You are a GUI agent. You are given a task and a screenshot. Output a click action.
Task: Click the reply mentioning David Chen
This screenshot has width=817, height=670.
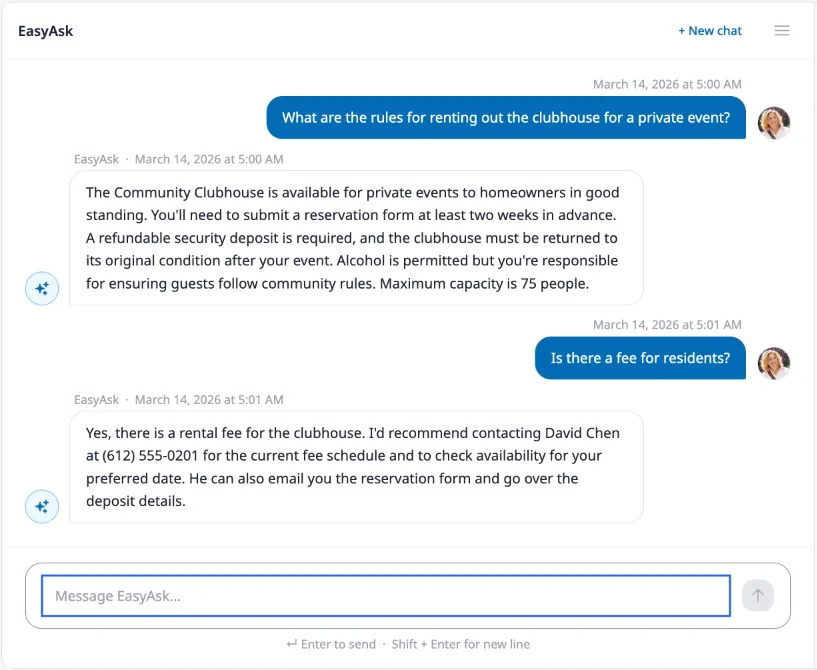pos(355,466)
